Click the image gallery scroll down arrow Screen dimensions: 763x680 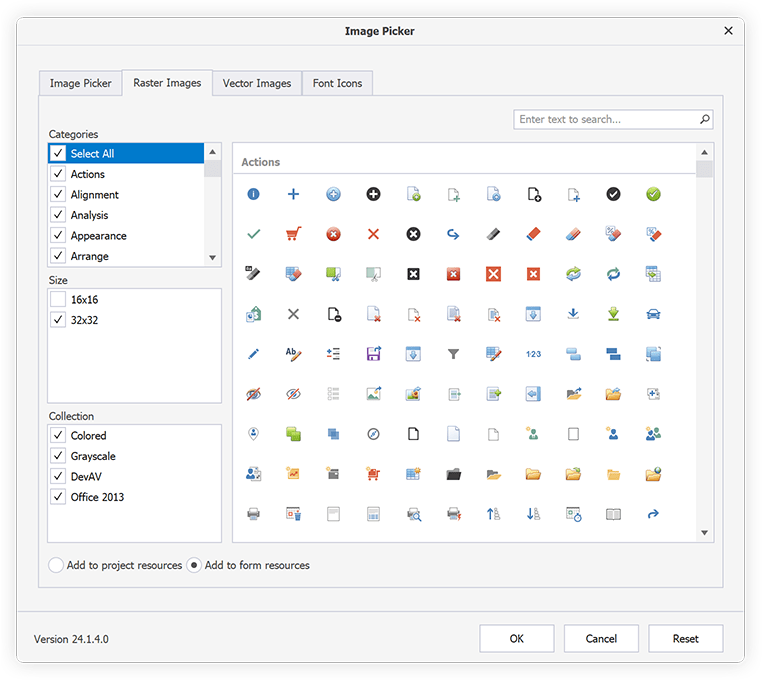704,533
